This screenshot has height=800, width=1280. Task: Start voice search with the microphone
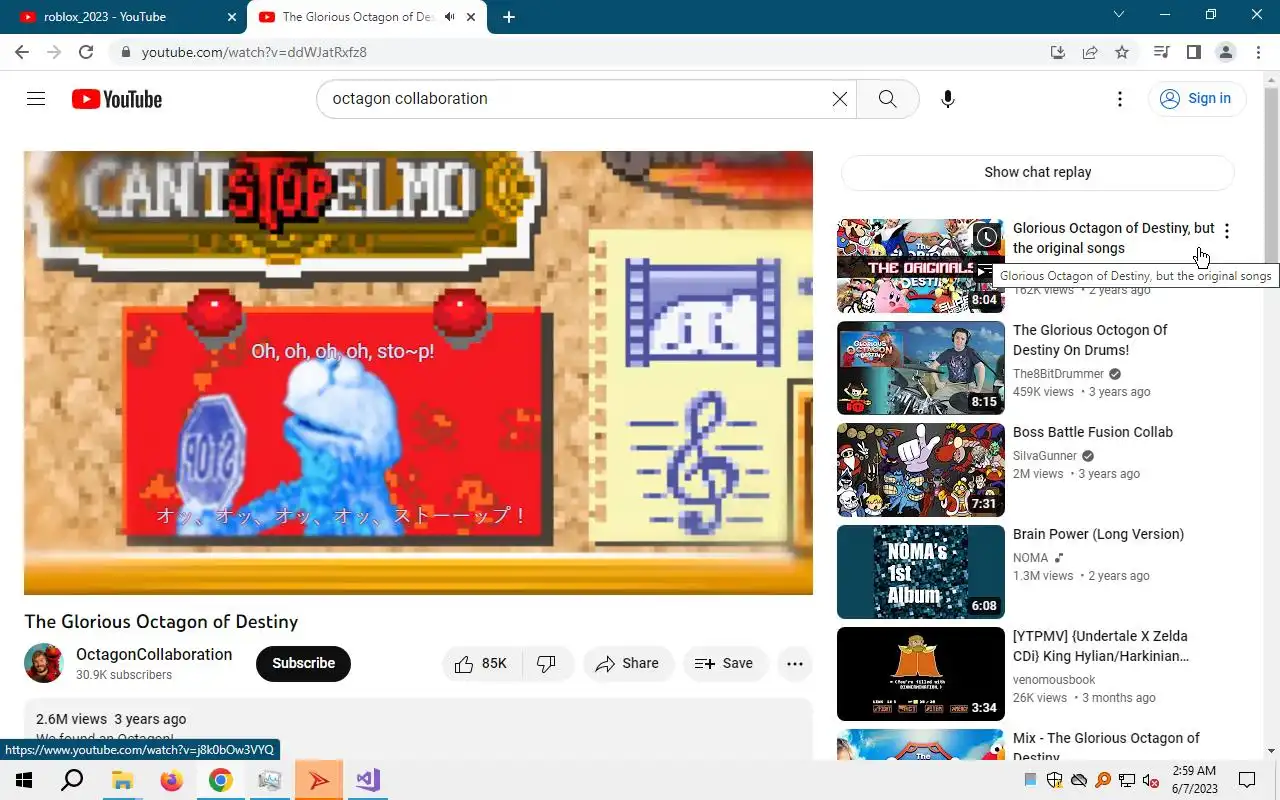(x=948, y=99)
